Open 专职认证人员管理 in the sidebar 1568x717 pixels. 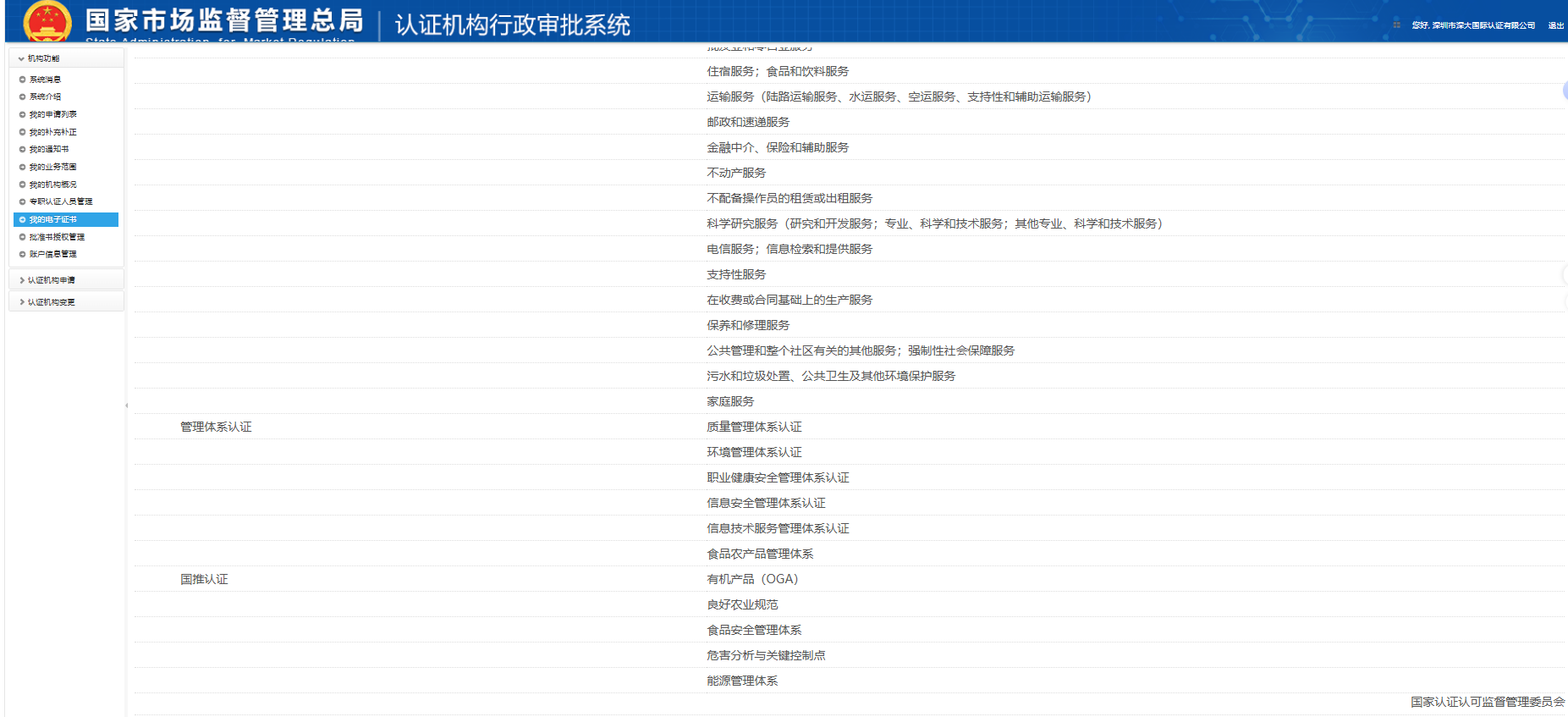pos(61,201)
